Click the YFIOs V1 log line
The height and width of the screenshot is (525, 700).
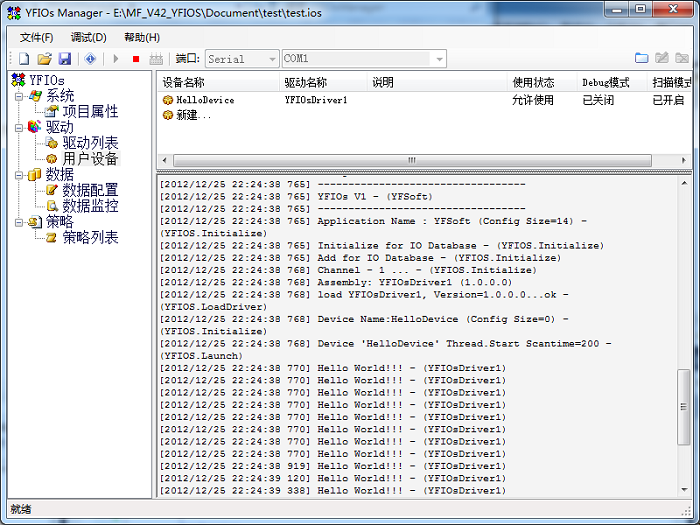click(x=296, y=196)
